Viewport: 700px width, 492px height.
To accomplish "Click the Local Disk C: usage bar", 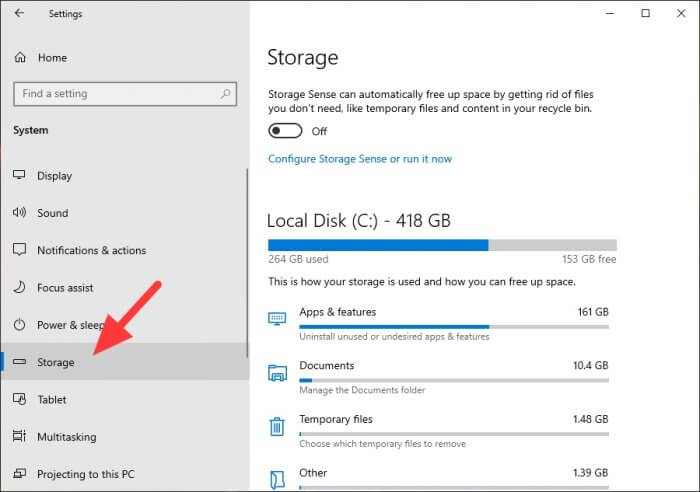I will point(442,245).
